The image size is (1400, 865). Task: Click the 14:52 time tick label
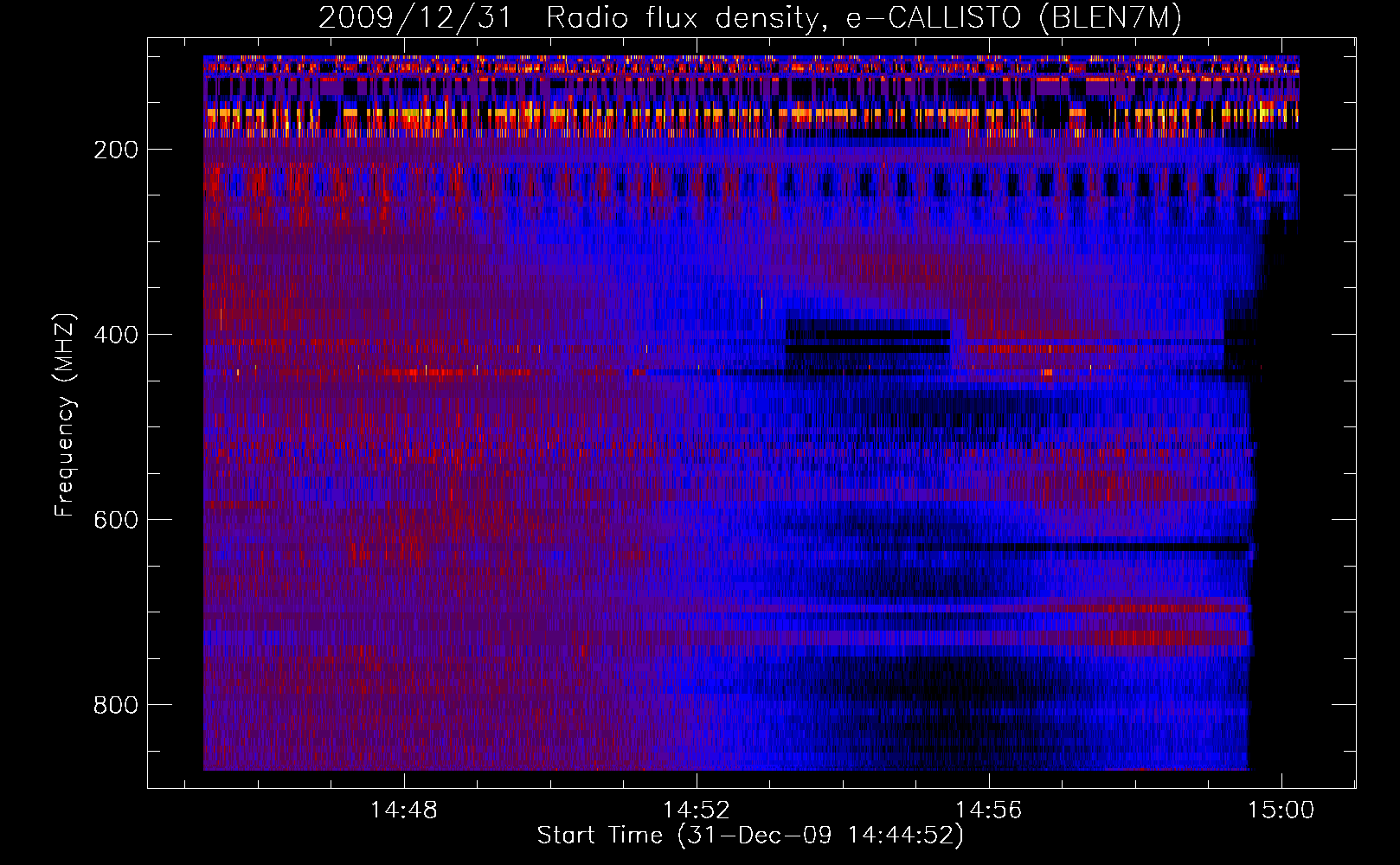pyautogui.click(x=696, y=811)
